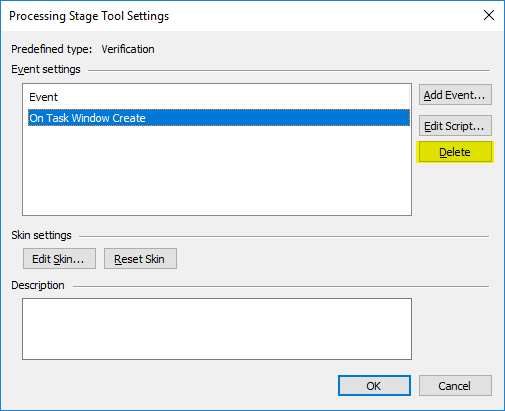This screenshot has width=505, height=411.
Task: Cancel the tool settings dialog
Action: pyautogui.click(x=455, y=386)
